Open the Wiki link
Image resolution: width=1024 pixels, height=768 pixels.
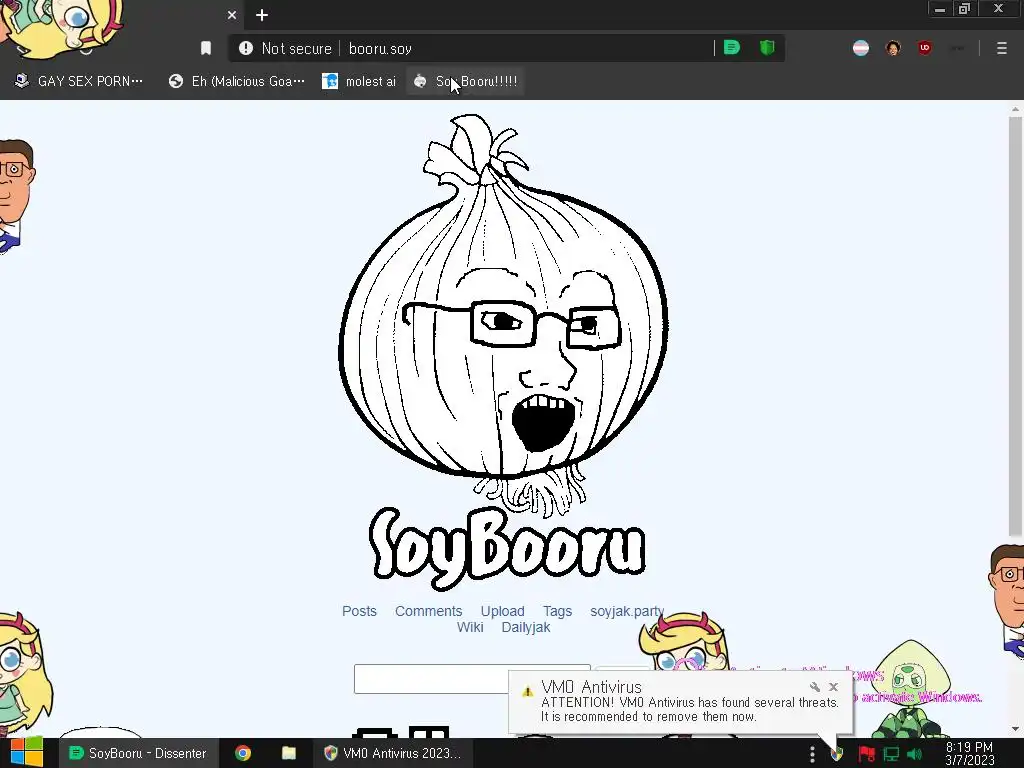click(x=470, y=628)
